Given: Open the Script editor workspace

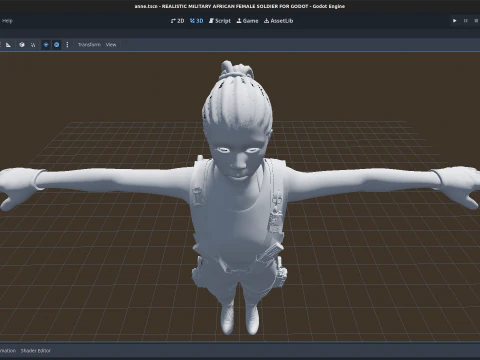Looking at the screenshot, I should (x=220, y=21).
